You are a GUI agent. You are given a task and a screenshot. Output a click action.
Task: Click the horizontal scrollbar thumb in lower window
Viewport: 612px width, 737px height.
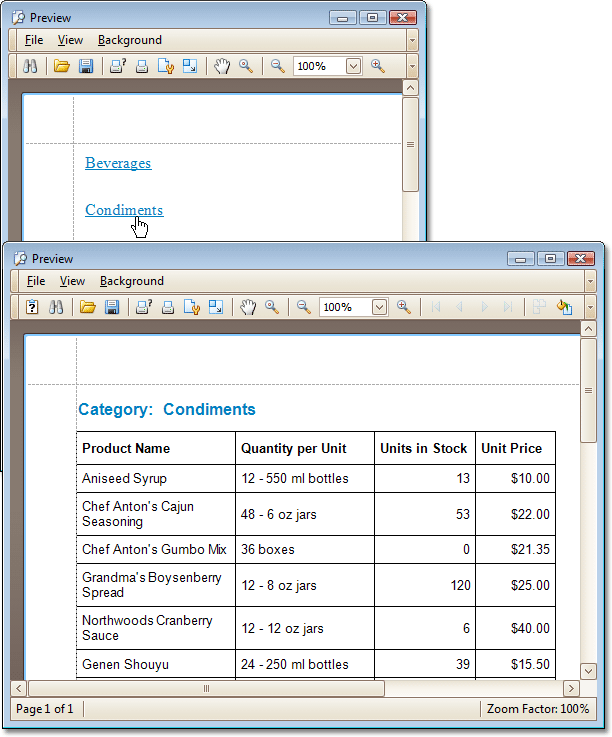(206, 689)
